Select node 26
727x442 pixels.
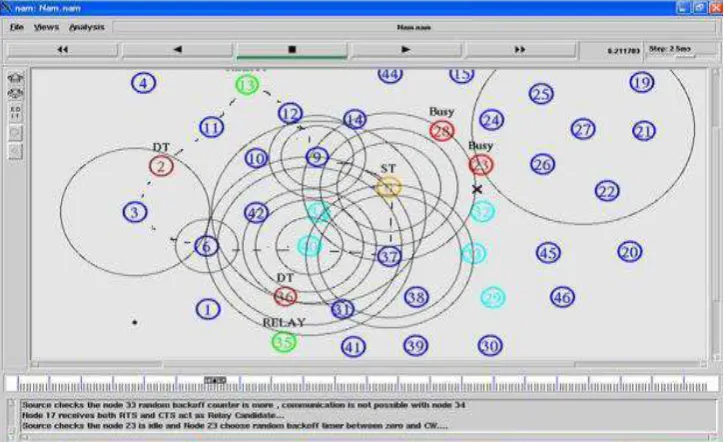542,164
